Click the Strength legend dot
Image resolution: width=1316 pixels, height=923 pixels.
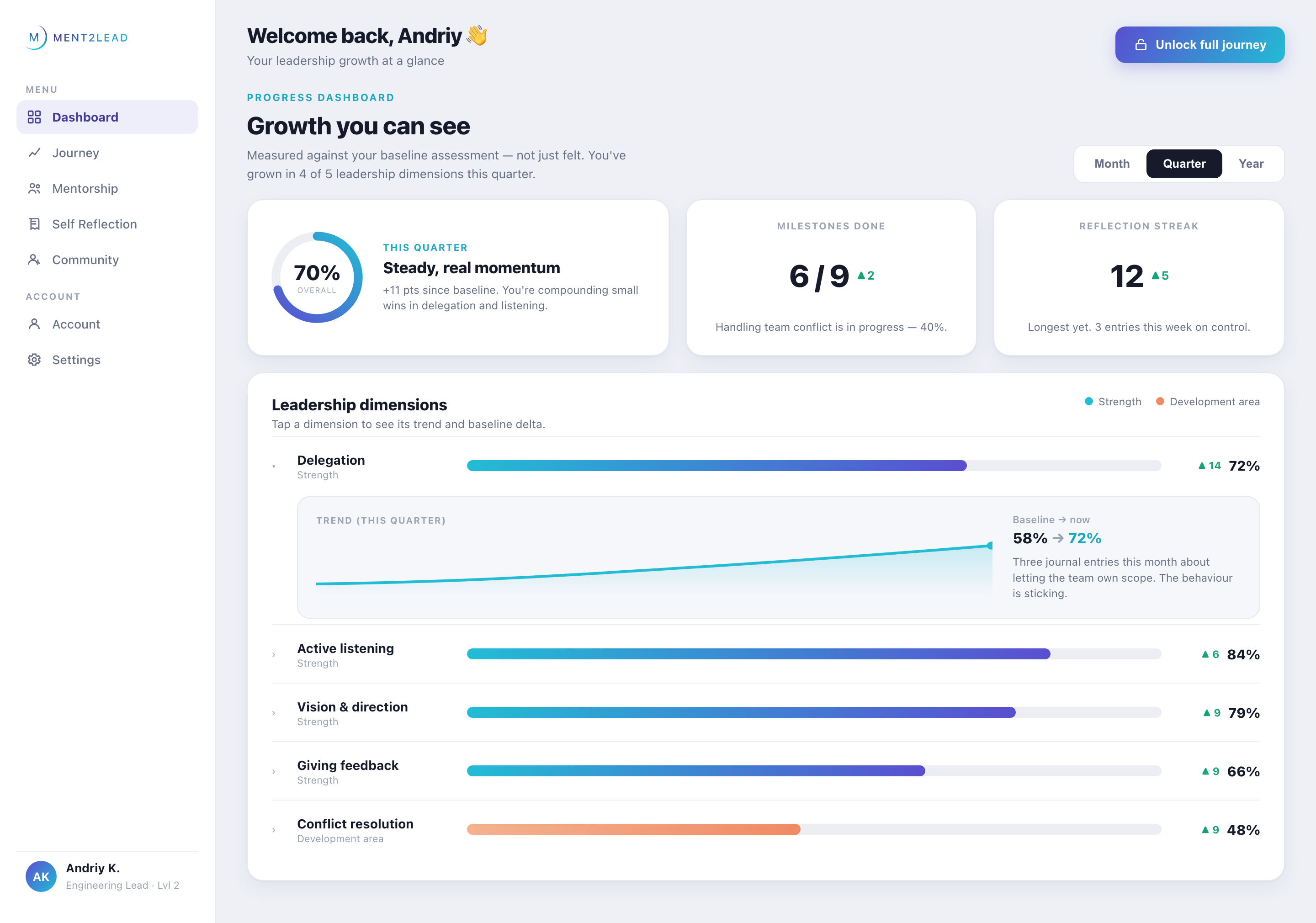[x=1088, y=401]
